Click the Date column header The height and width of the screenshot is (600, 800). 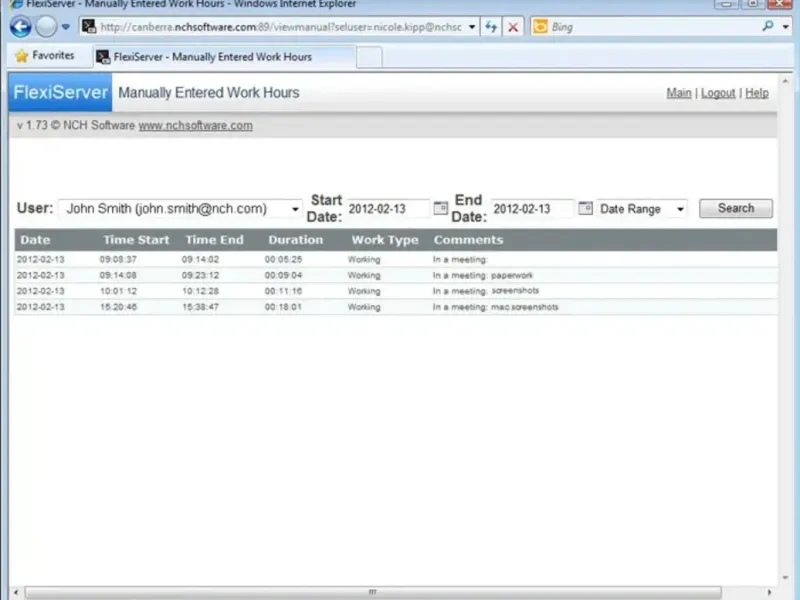click(x=35, y=240)
